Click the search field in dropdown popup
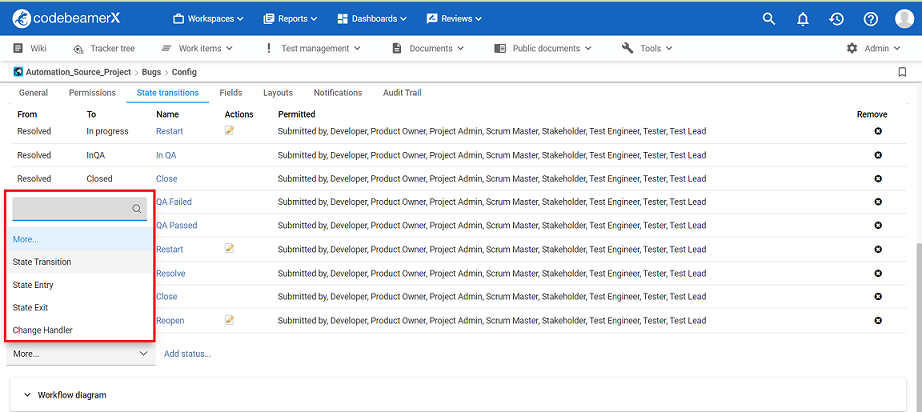 pos(72,209)
